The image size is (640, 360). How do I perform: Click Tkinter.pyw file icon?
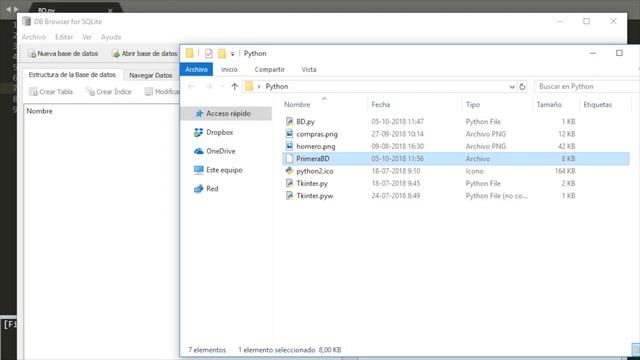pyautogui.click(x=289, y=196)
